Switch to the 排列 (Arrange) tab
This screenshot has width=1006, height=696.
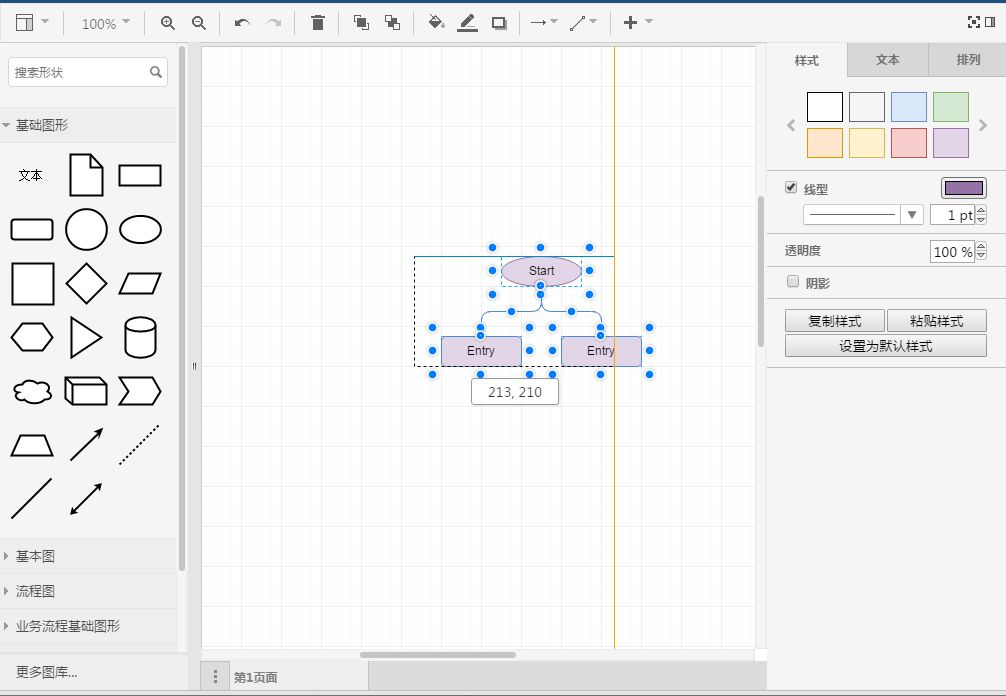click(x=967, y=60)
